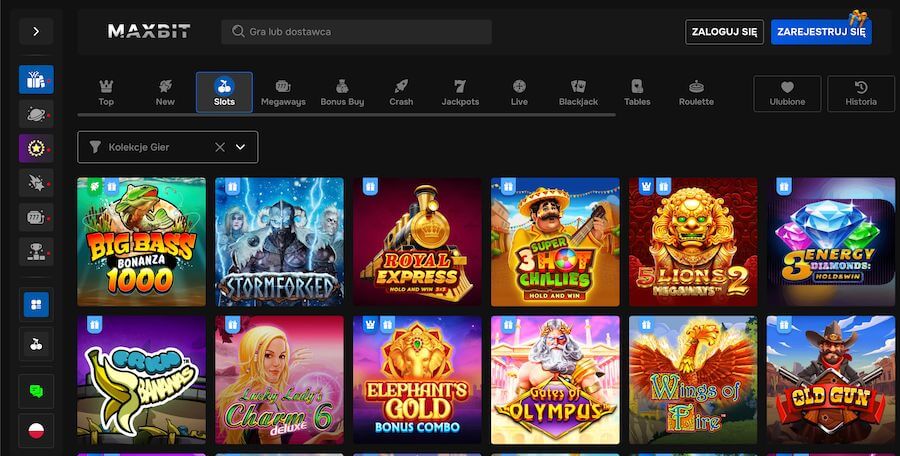Open the Historia history button

click(860, 93)
